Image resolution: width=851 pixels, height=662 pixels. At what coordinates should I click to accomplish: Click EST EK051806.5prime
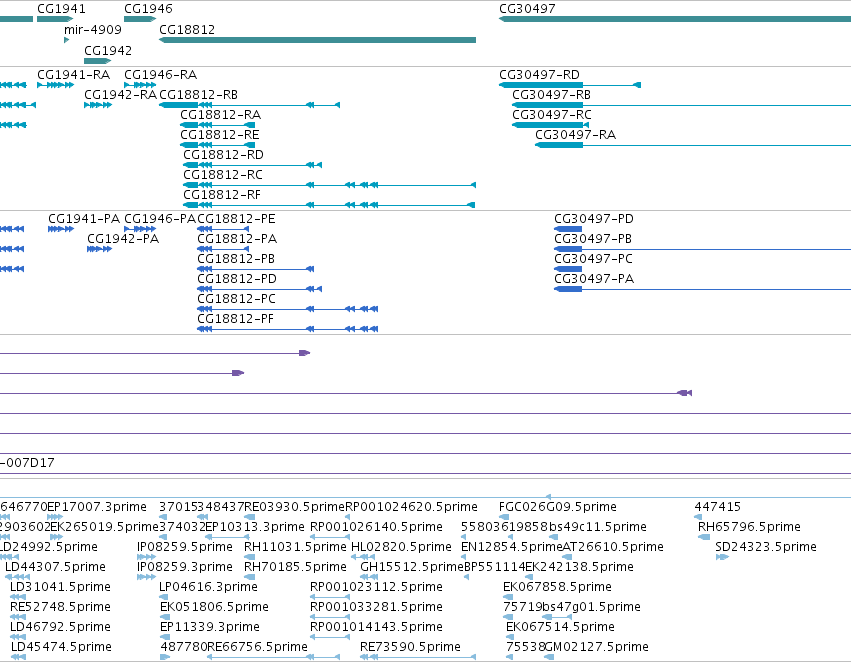(214, 607)
